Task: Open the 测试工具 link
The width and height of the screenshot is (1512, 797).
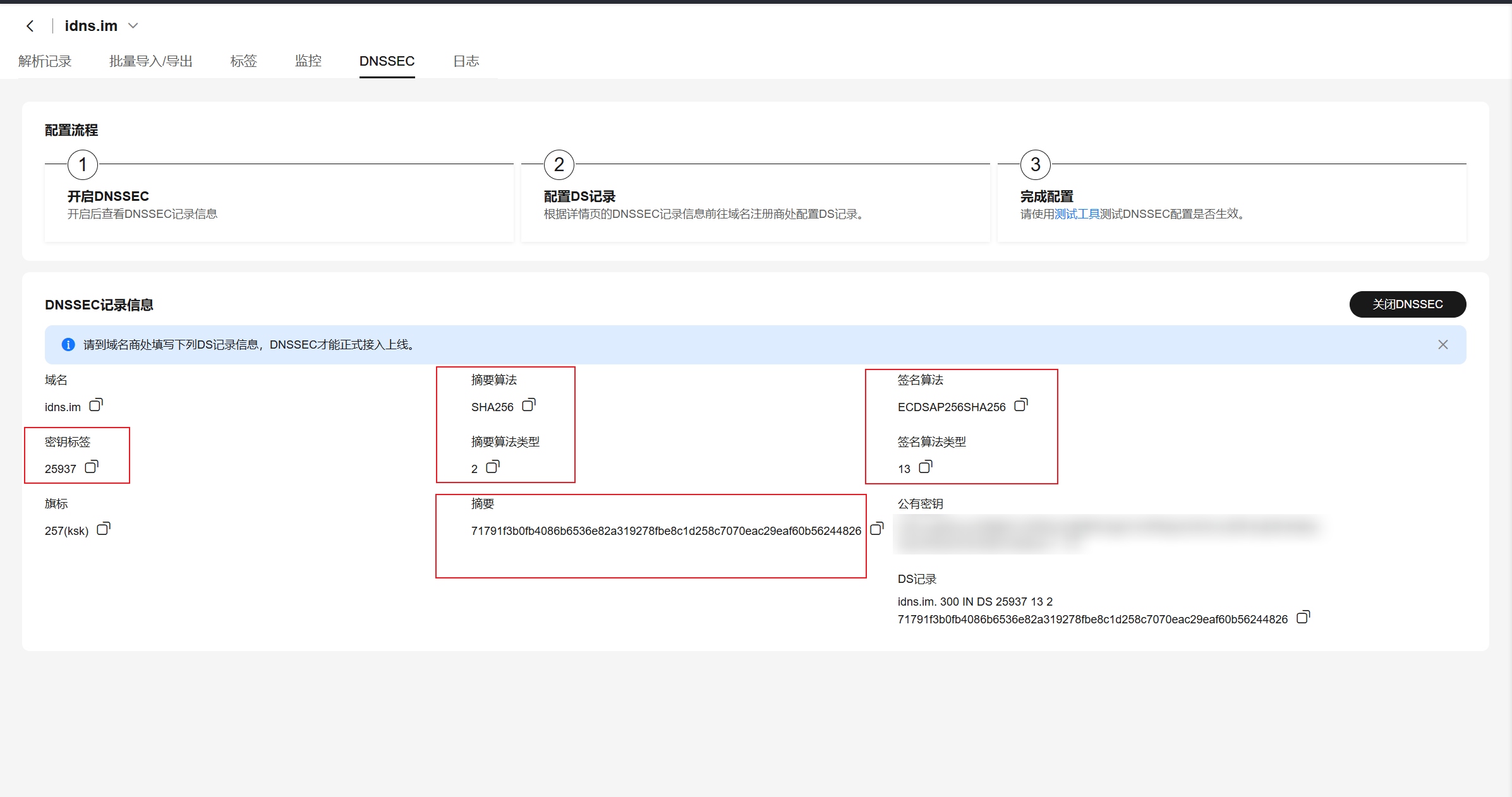Action: [1077, 214]
